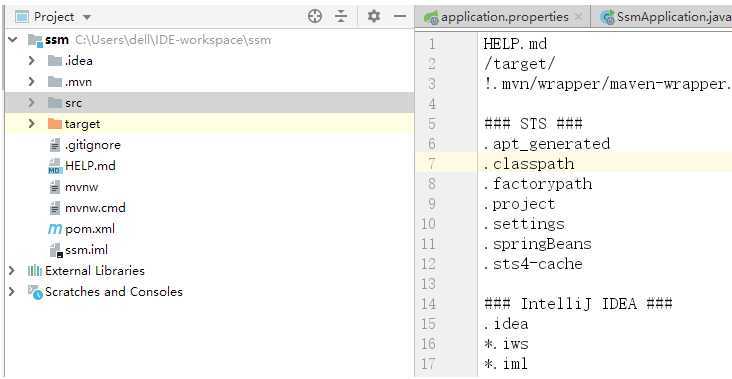Select .gitignore file
The width and height of the screenshot is (732, 379).
pyautogui.click(x=92, y=145)
